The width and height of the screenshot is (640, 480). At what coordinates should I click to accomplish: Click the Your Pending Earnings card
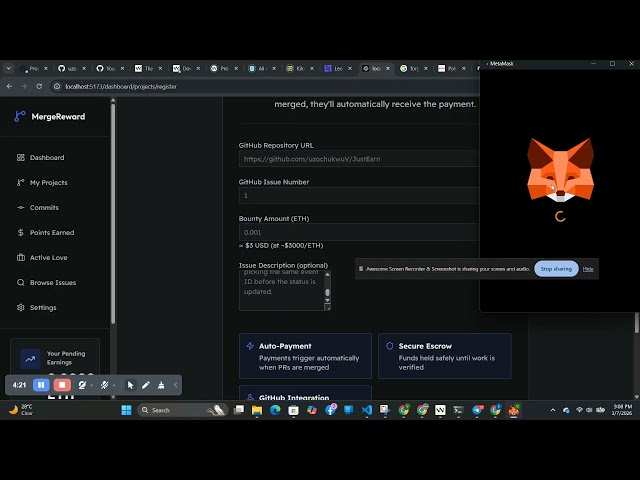pyautogui.click(x=55, y=358)
